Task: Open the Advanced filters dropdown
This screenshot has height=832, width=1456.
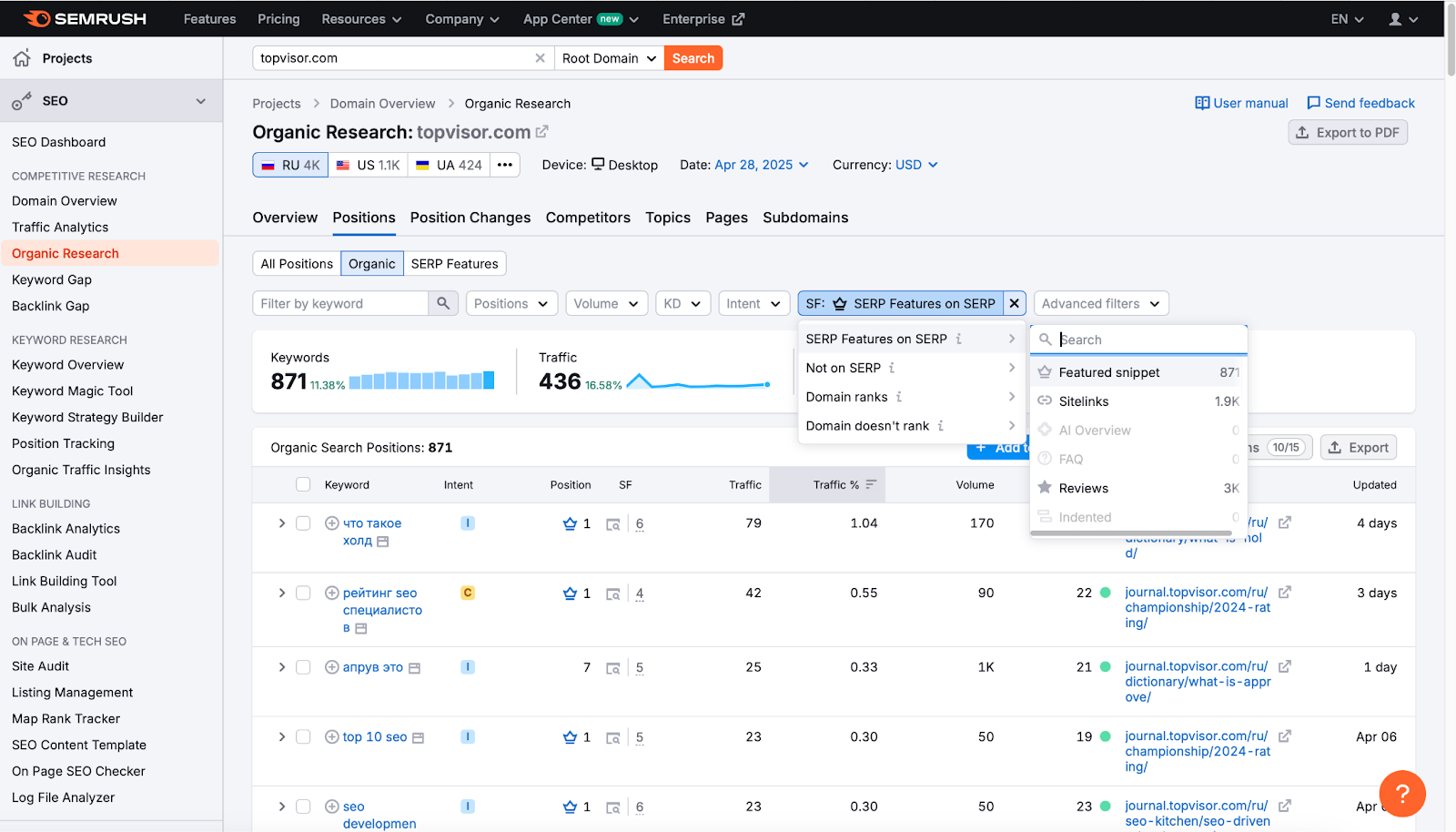Action: point(1099,303)
